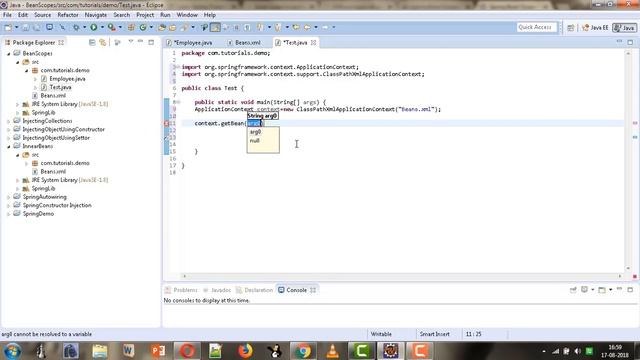Screen dimensions: 640x360
Task: Switch to the Beans.xml editor tab
Action: coord(244,42)
